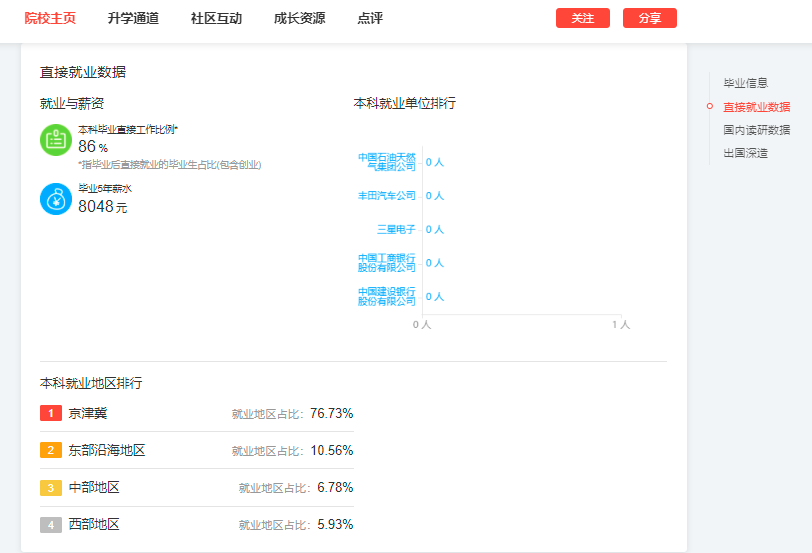812x553 pixels.
Task: Click the yellow rank 3 badge
Action: [x=51, y=488]
